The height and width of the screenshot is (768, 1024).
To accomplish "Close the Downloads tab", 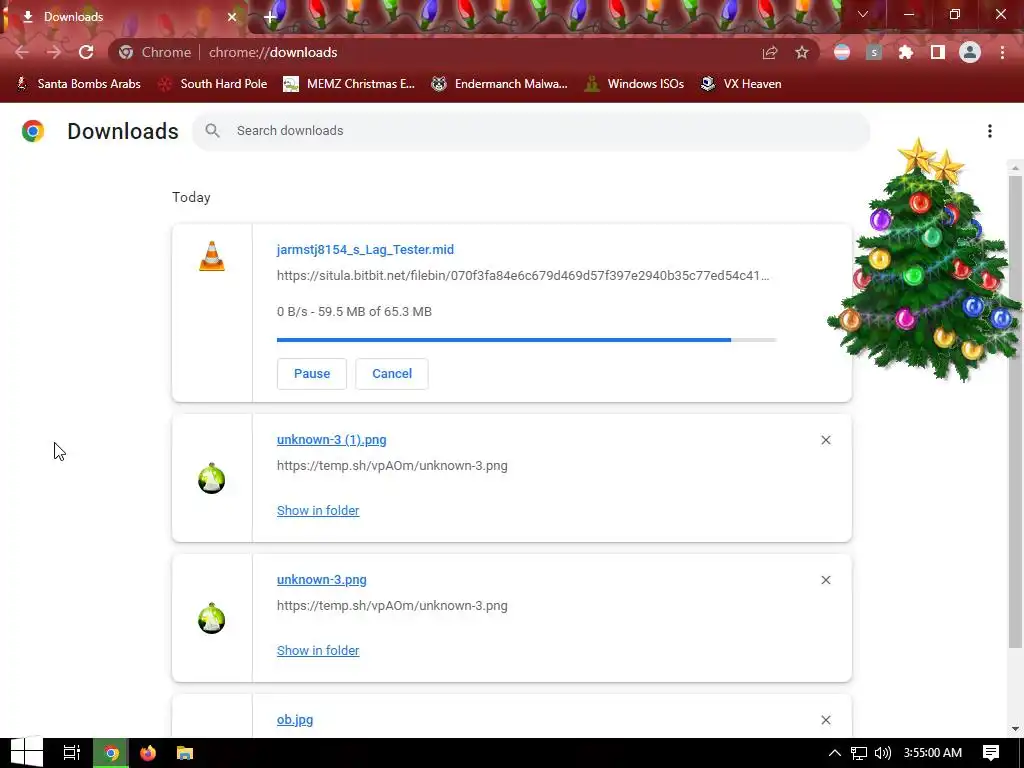I will pyautogui.click(x=232, y=17).
